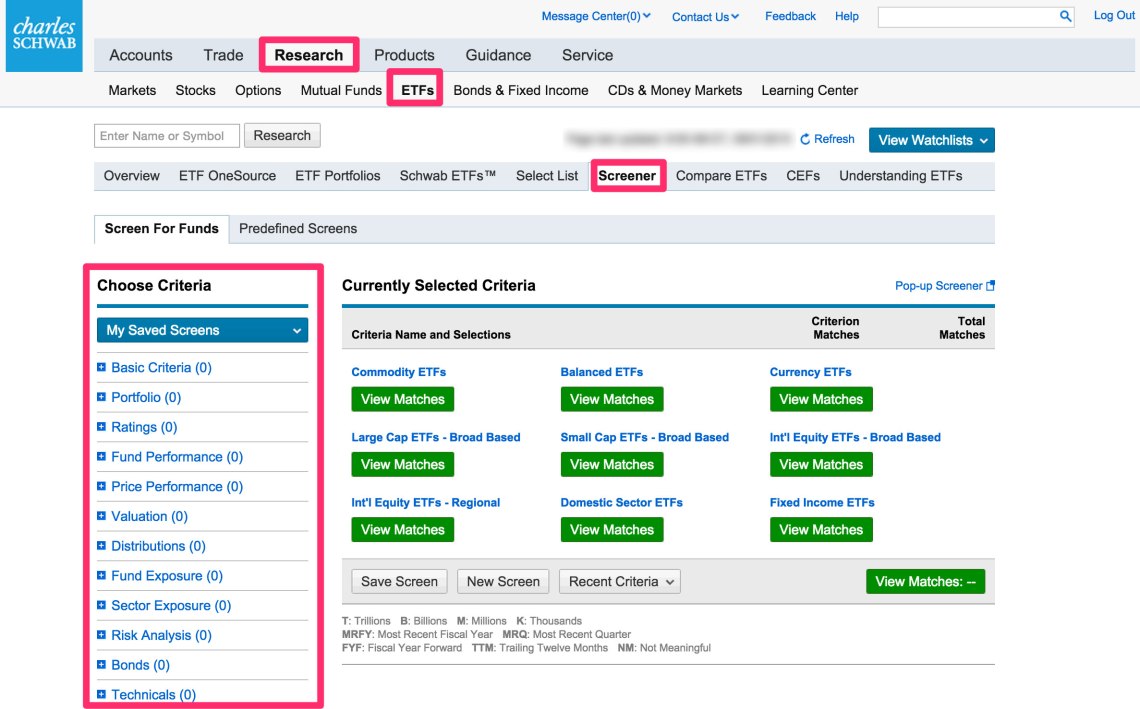Switch to the CEFs tab

tap(803, 176)
